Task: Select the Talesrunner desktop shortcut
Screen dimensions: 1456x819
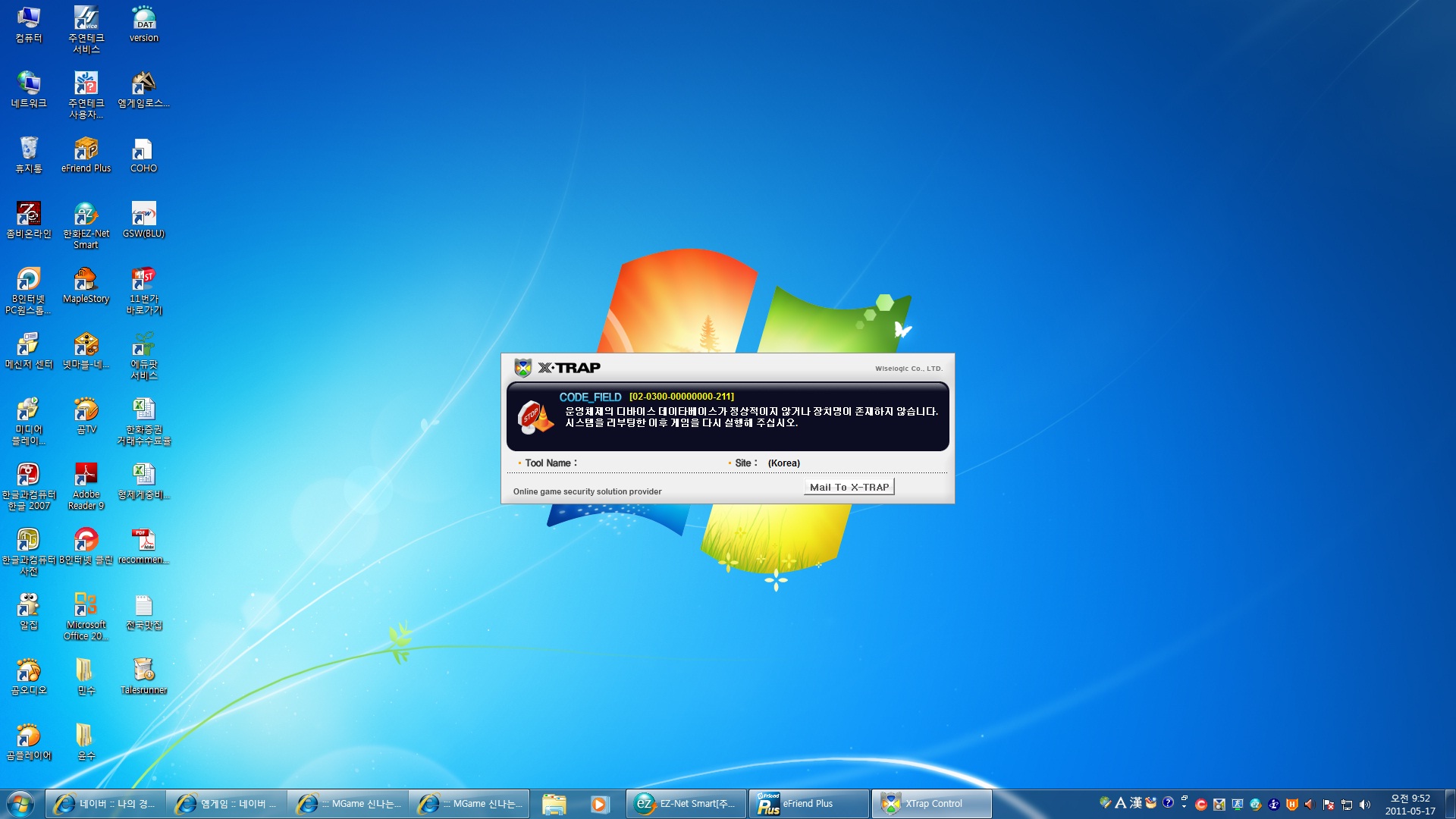Action: coord(143,671)
